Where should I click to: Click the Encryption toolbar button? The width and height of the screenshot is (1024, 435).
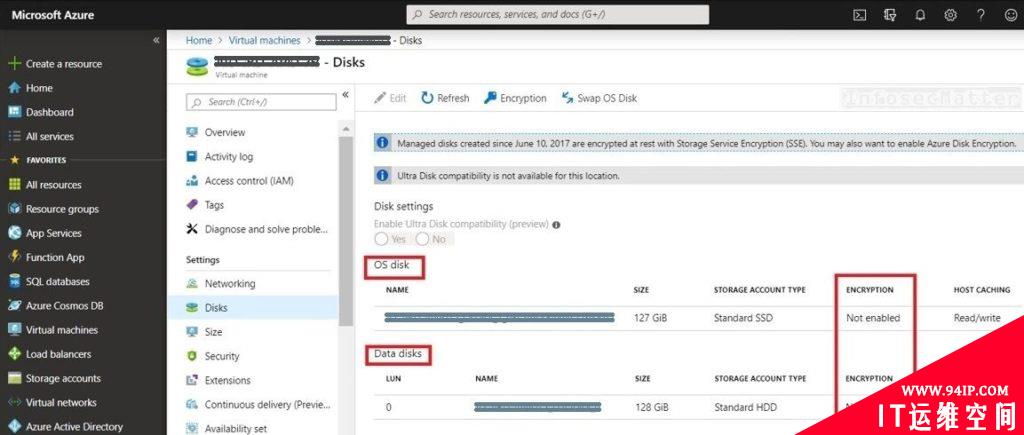pos(515,98)
